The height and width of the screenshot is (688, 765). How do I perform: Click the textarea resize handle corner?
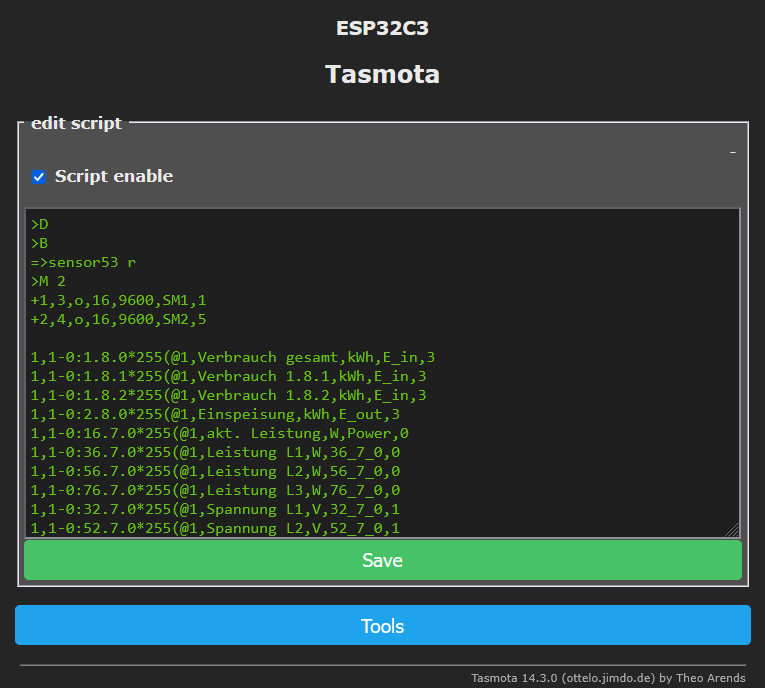click(x=732, y=530)
